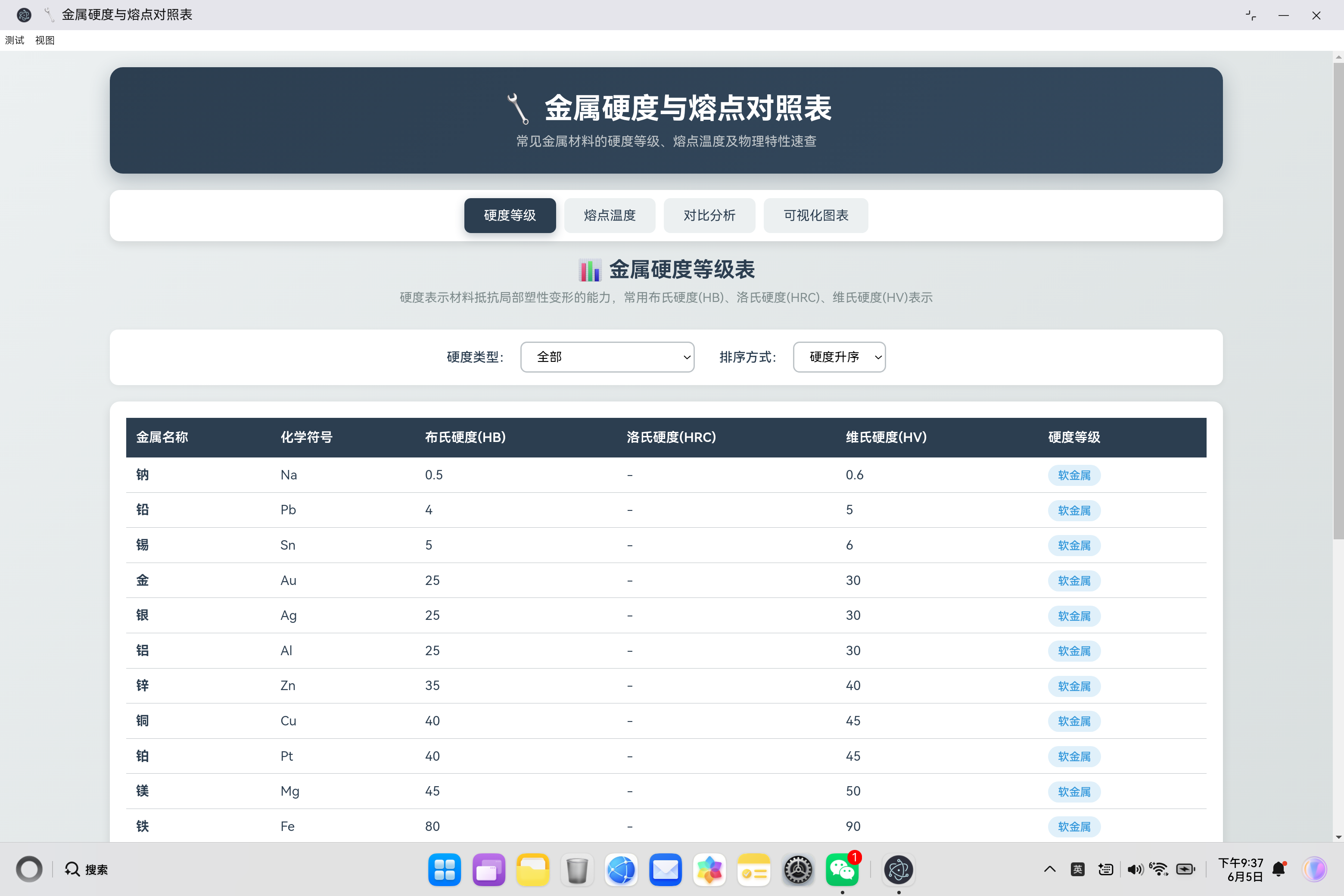Viewport: 1344px width, 896px height.
Task: Expand the 硬度类型 dropdown showing 全部
Action: coord(607,357)
